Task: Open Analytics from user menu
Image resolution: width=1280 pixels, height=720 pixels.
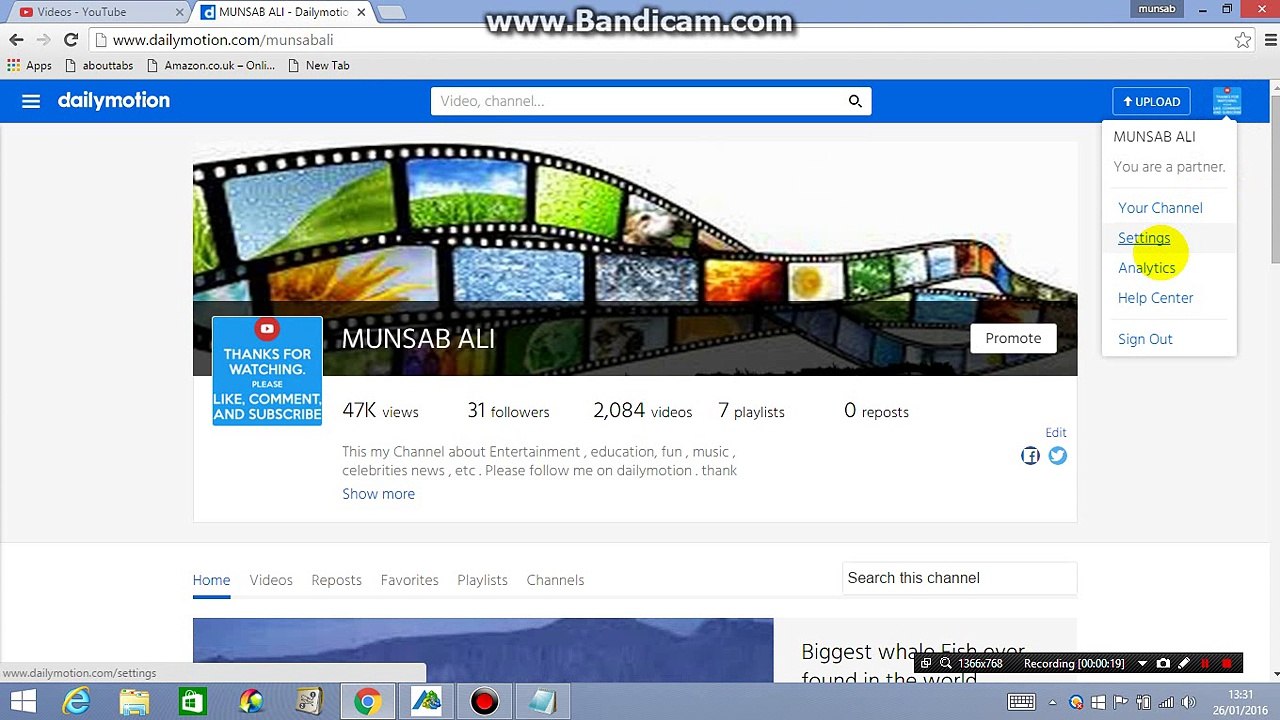Action: tap(1147, 268)
